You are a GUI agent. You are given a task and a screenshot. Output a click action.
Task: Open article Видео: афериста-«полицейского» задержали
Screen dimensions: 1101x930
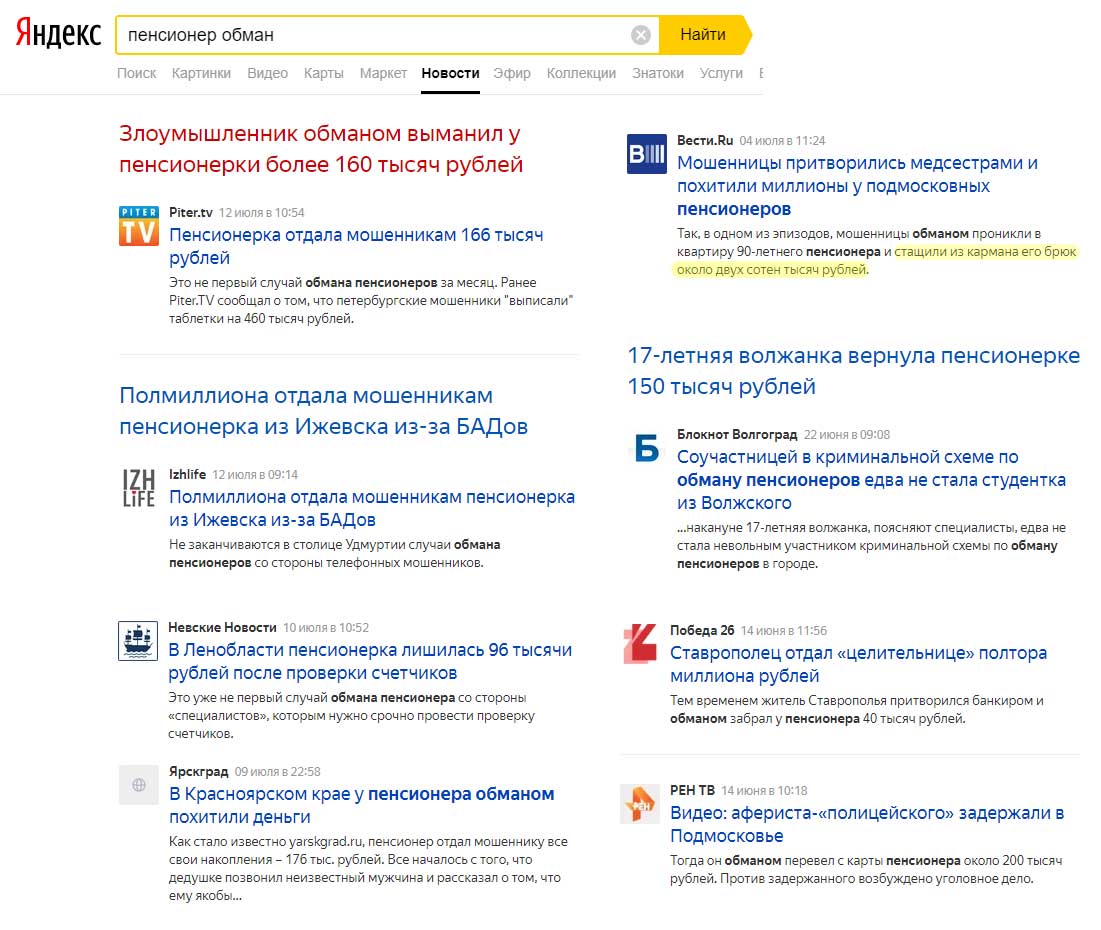867,824
